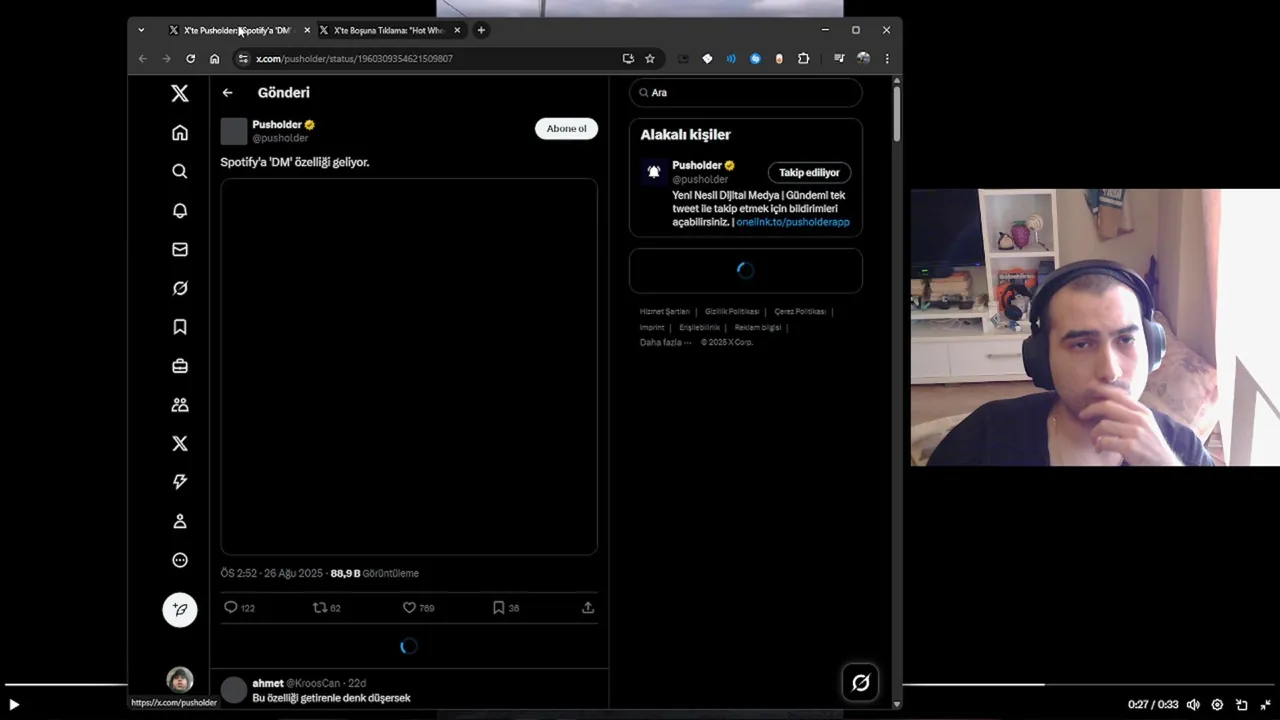The height and width of the screenshot is (720, 1280).
Task: Switch to the Pusholder Spotify tab
Action: coord(237,30)
